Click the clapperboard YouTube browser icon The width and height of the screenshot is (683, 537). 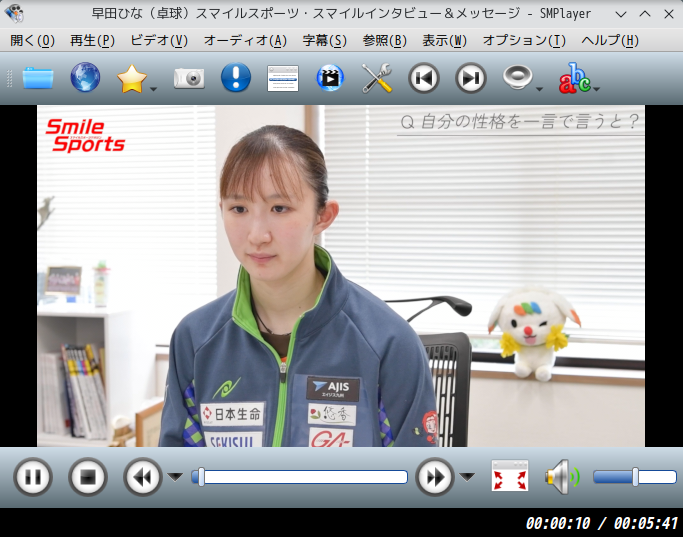(330, 78)
